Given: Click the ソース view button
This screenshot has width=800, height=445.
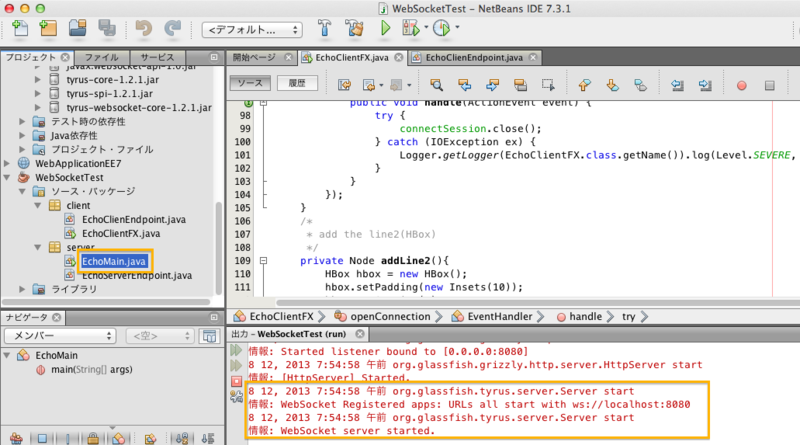Looking at the screenshot, I should [249, 83].
